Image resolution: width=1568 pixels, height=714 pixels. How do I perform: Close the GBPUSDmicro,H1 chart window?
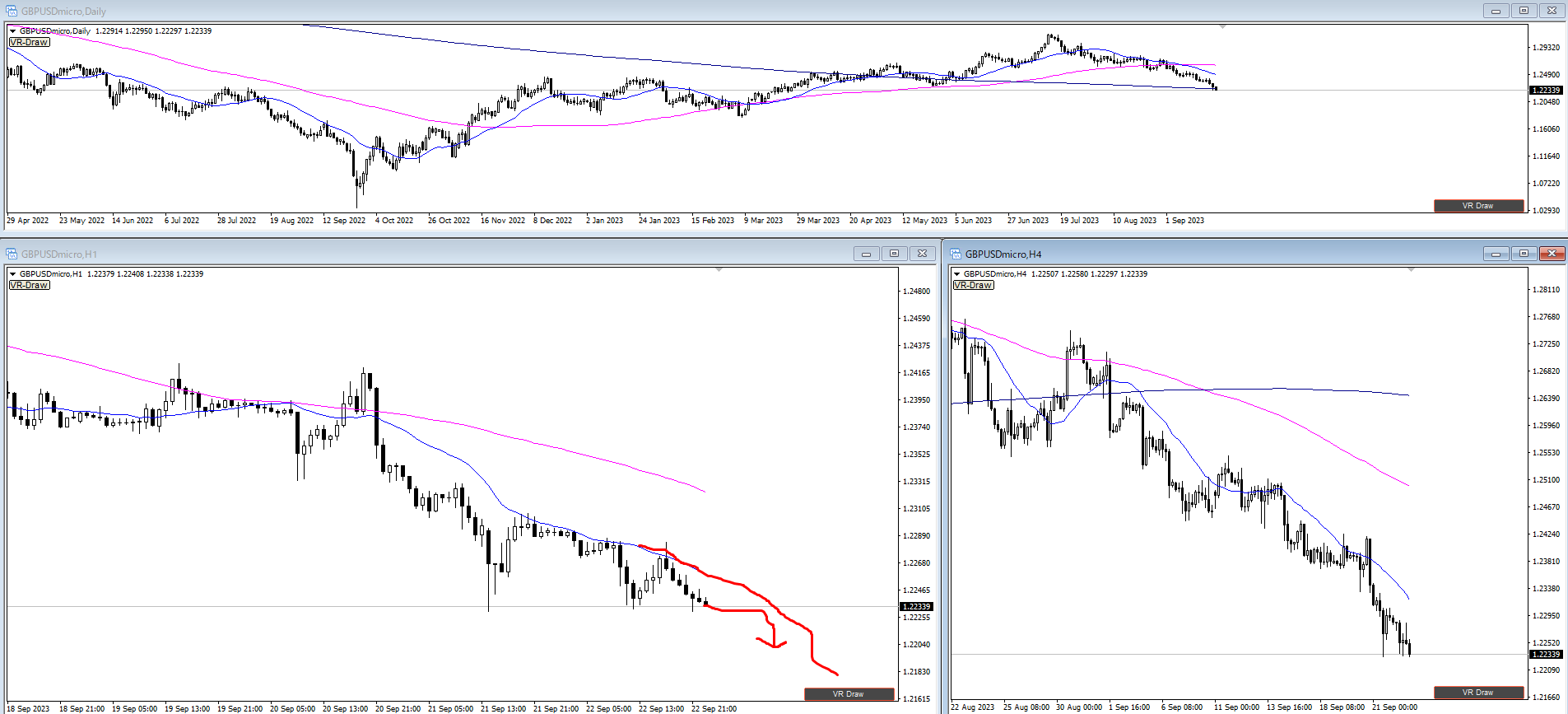(x=922, y=254)
